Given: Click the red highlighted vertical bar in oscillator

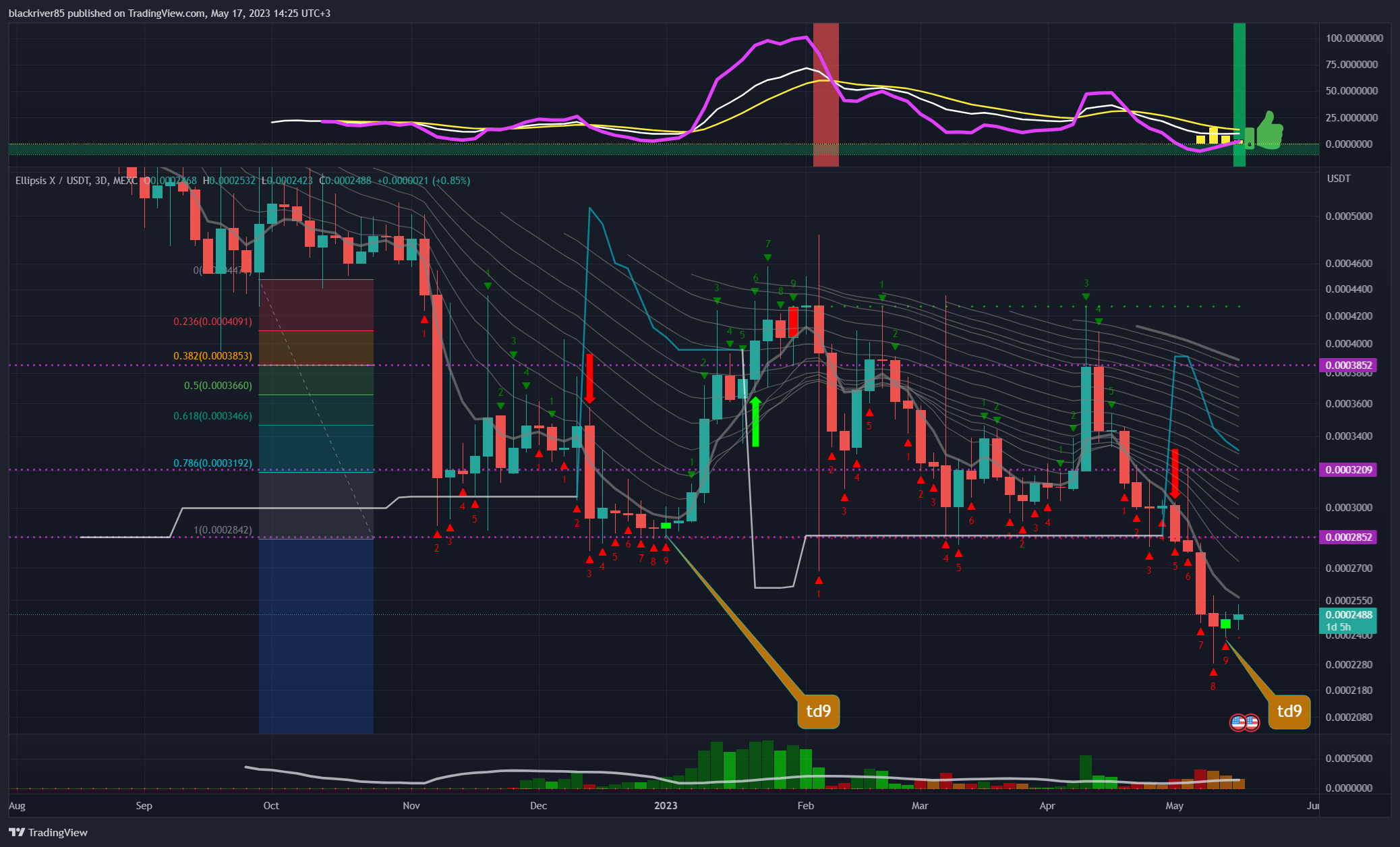Looking at the screenshot, I should tap(825, 94).
